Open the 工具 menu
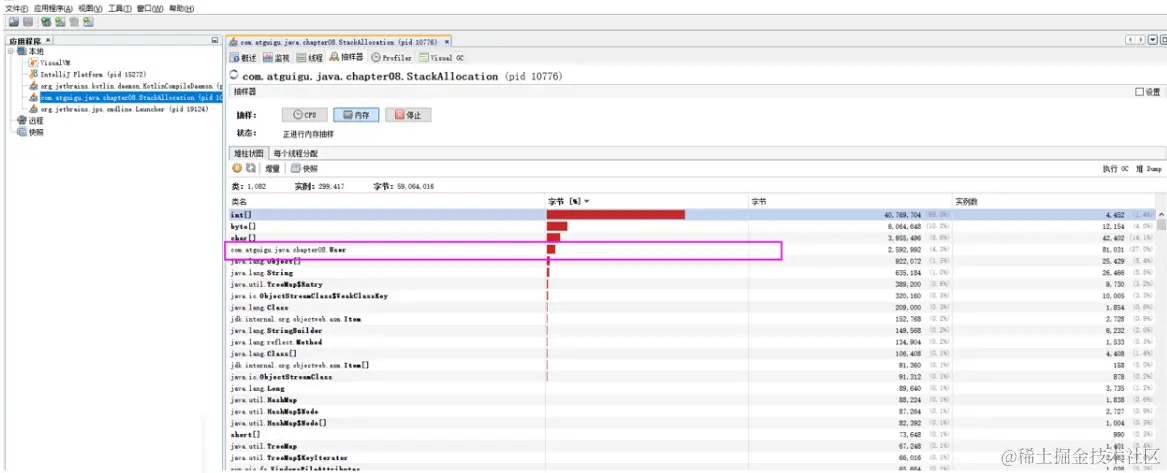This screenshot has height=473, width=1167. (120, 8)
